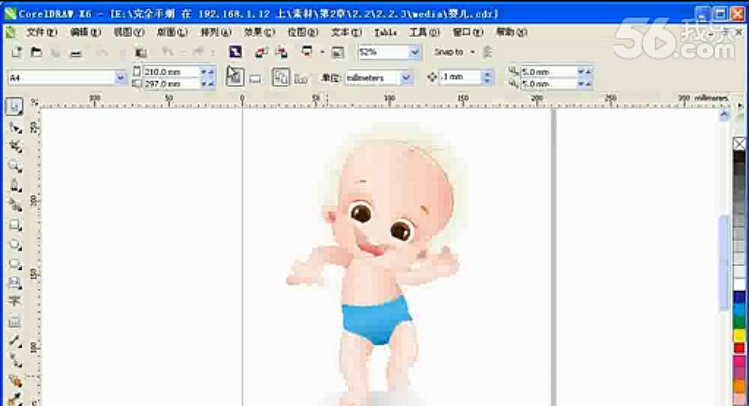Pick the yellow palette swatch
Image resolution: width=749 pixels, height=406 pixels.
pyautogui.click(x=739, y=335)
